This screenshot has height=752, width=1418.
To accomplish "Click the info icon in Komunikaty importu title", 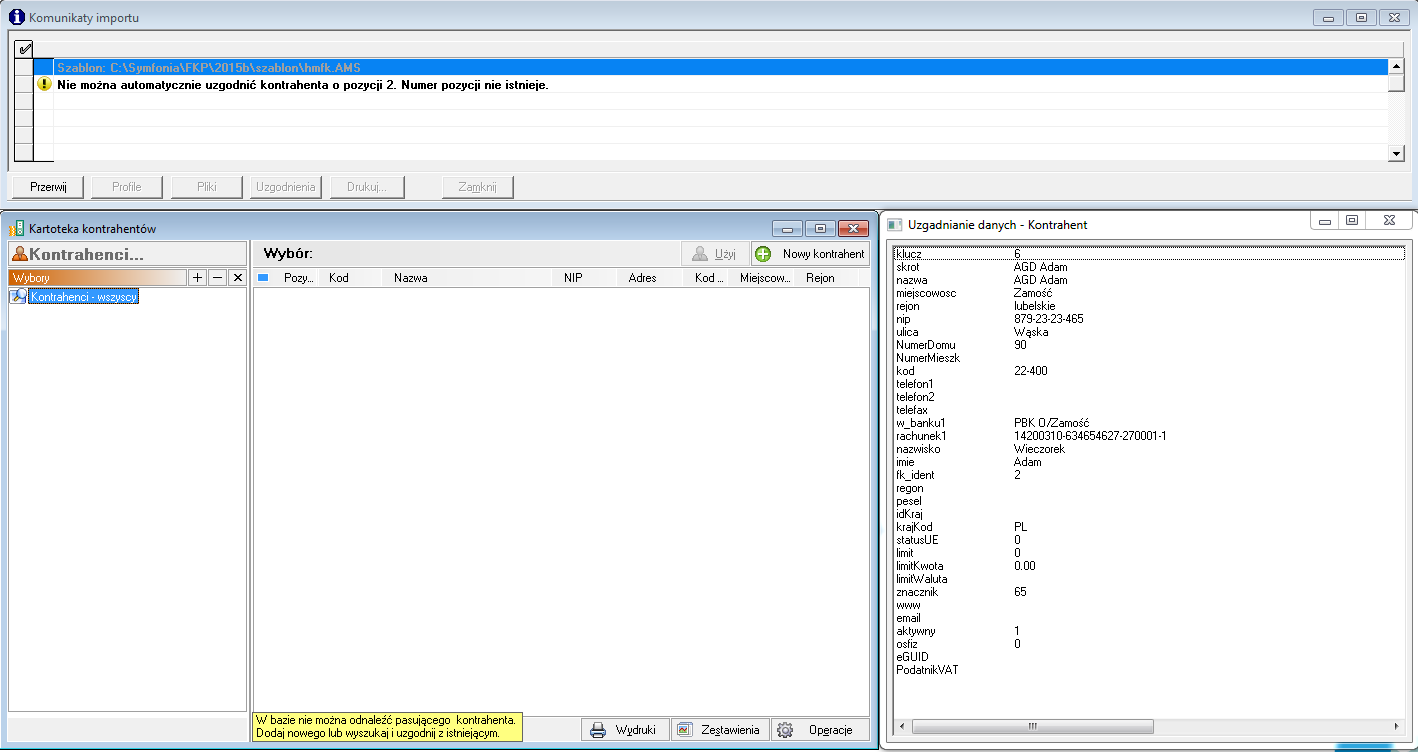I will coord(17,18).
